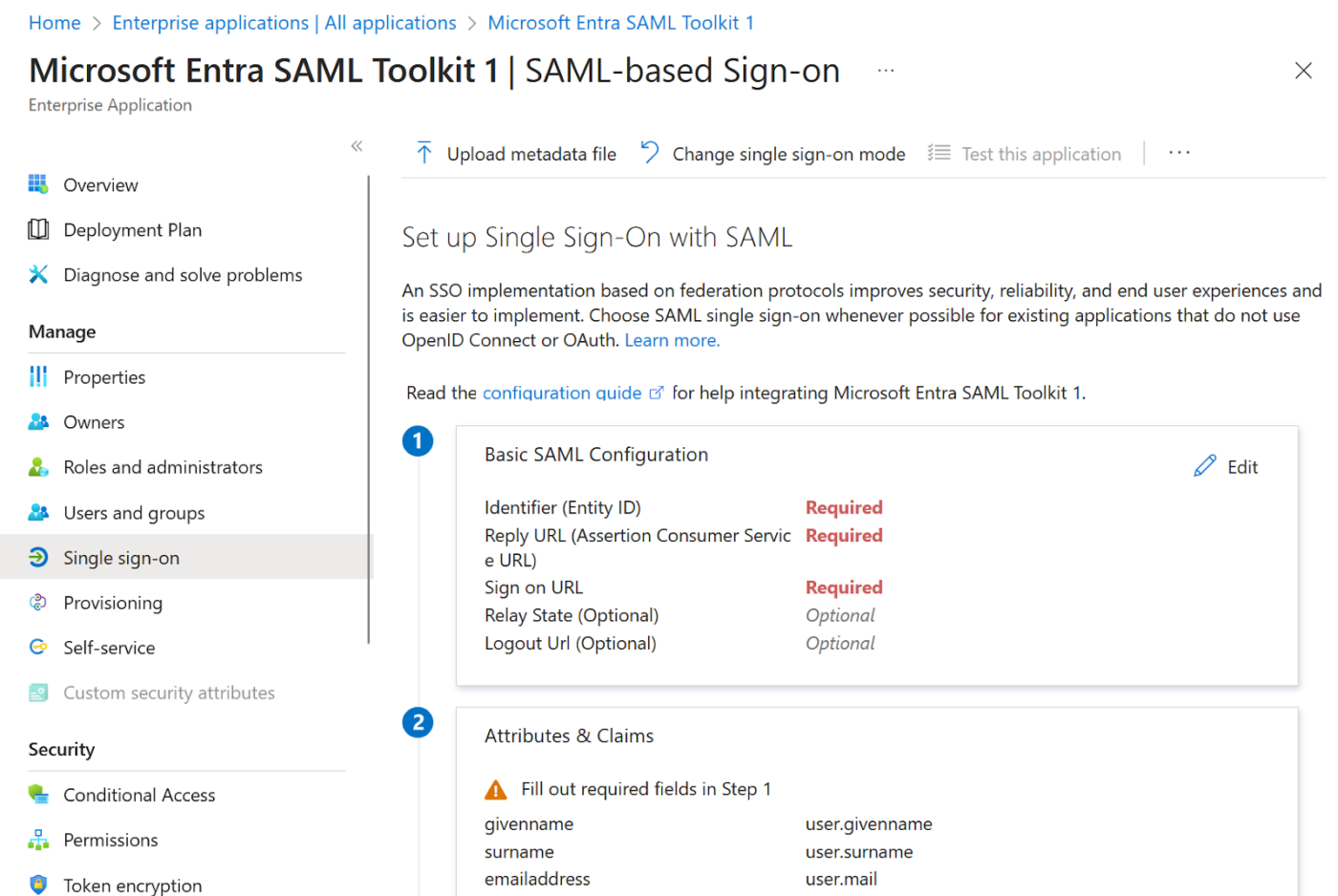Collapse the left navigation menu
Screen dimensions: 1338x896
[x=356, y=146]
